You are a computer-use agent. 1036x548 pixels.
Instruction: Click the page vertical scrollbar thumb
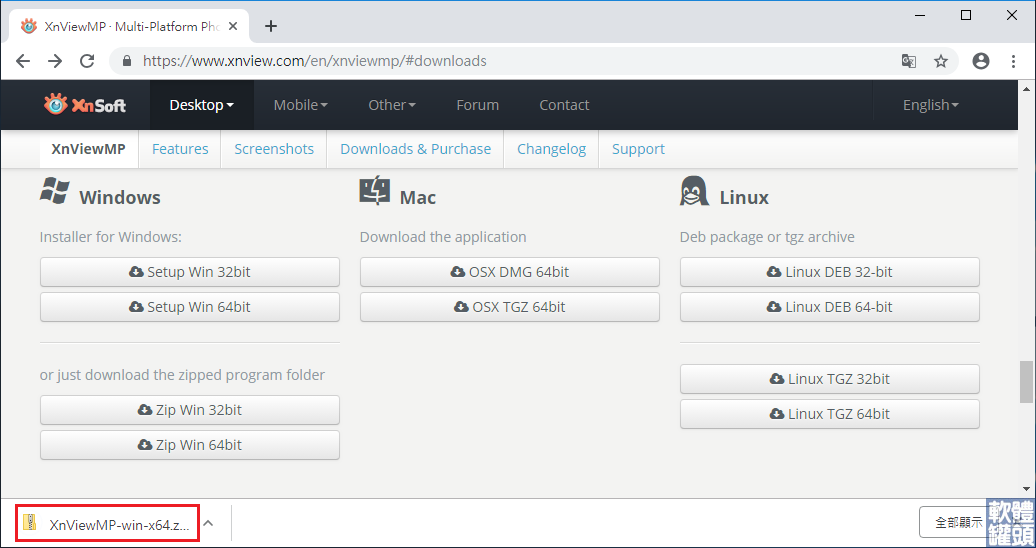pyautogui.click(x=1026, y=381)
